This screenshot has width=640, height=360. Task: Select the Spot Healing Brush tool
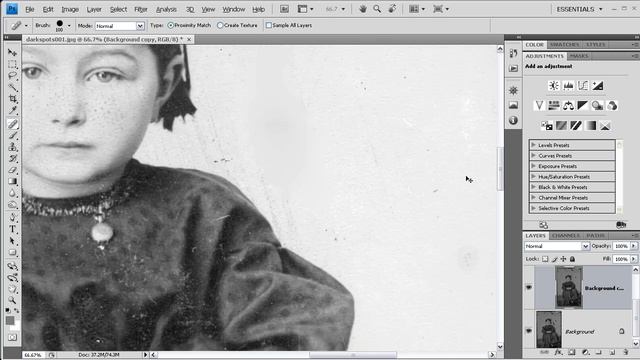click(x=12, y=124)
